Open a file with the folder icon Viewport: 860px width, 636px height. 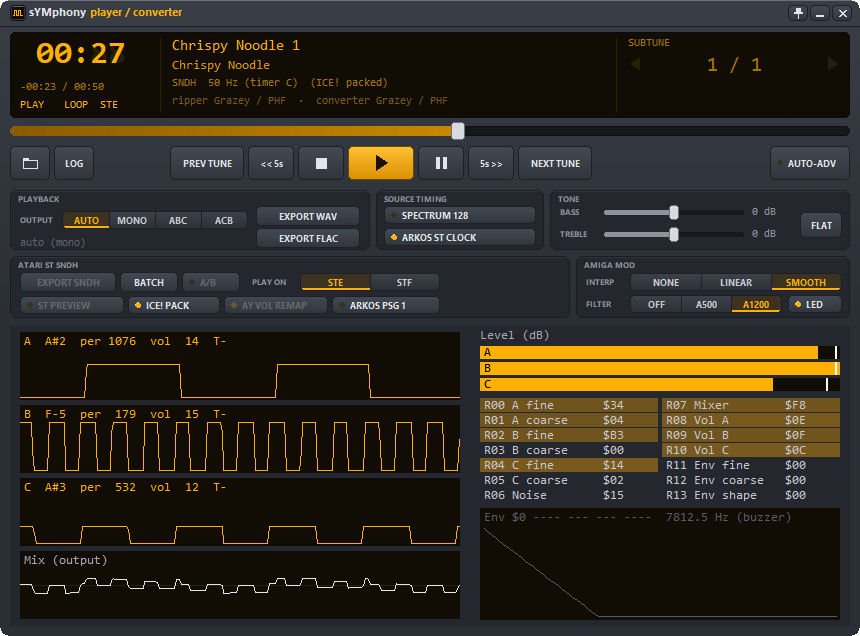point(30,163)
